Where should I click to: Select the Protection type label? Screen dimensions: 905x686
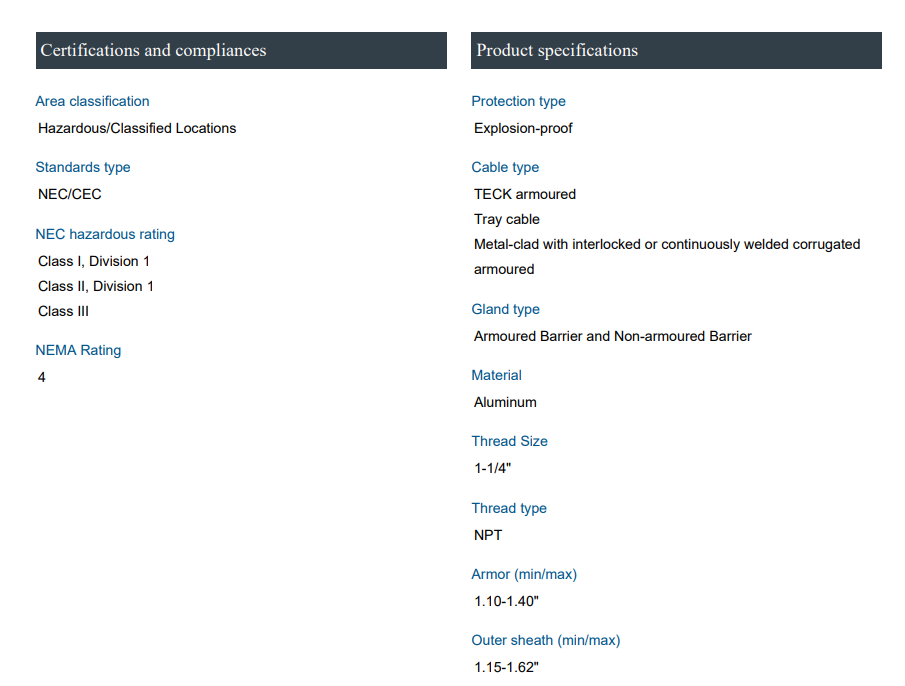pos(518,101)
